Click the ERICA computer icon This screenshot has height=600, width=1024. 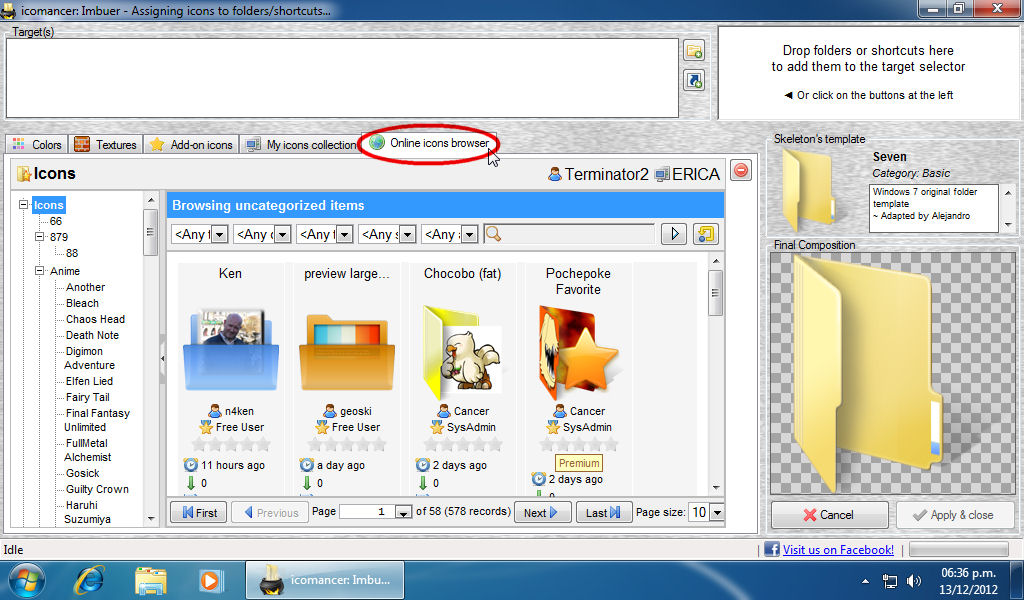pyautogui.click(x=662, y=174)
